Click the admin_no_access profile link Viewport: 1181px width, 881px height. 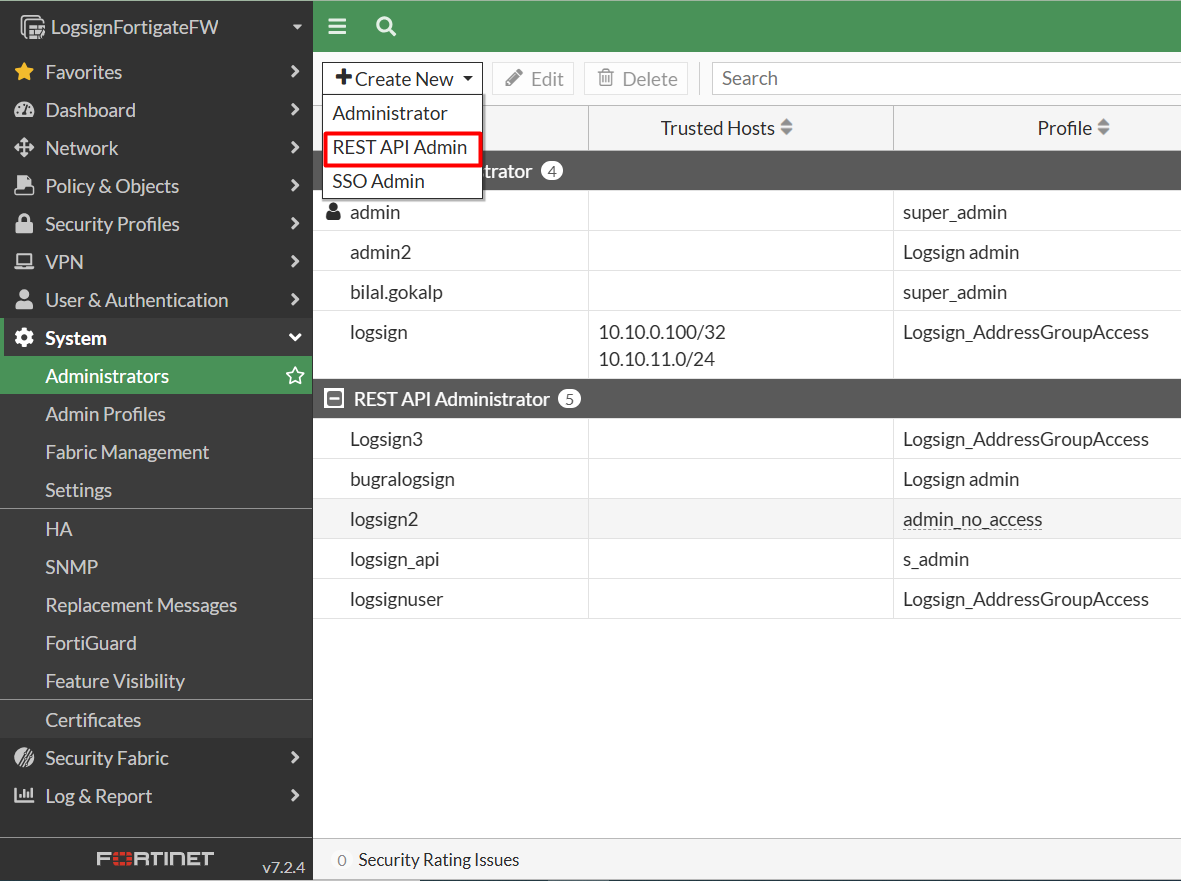pyautogui.click(x=972, y=519)
